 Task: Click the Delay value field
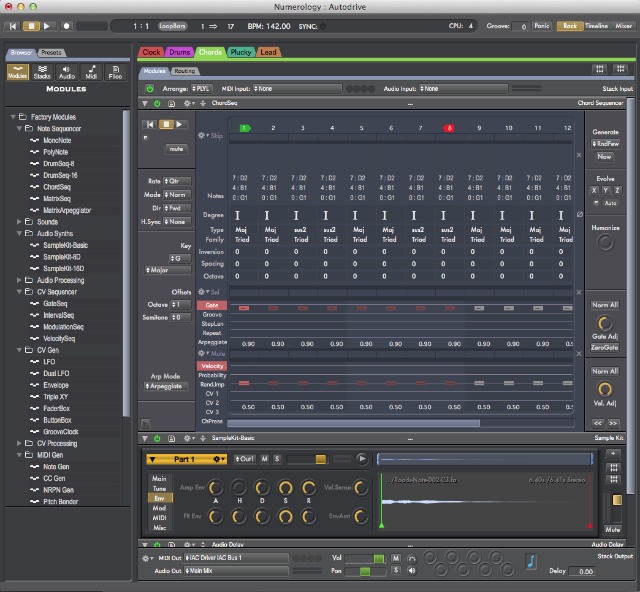pos(581,571)
